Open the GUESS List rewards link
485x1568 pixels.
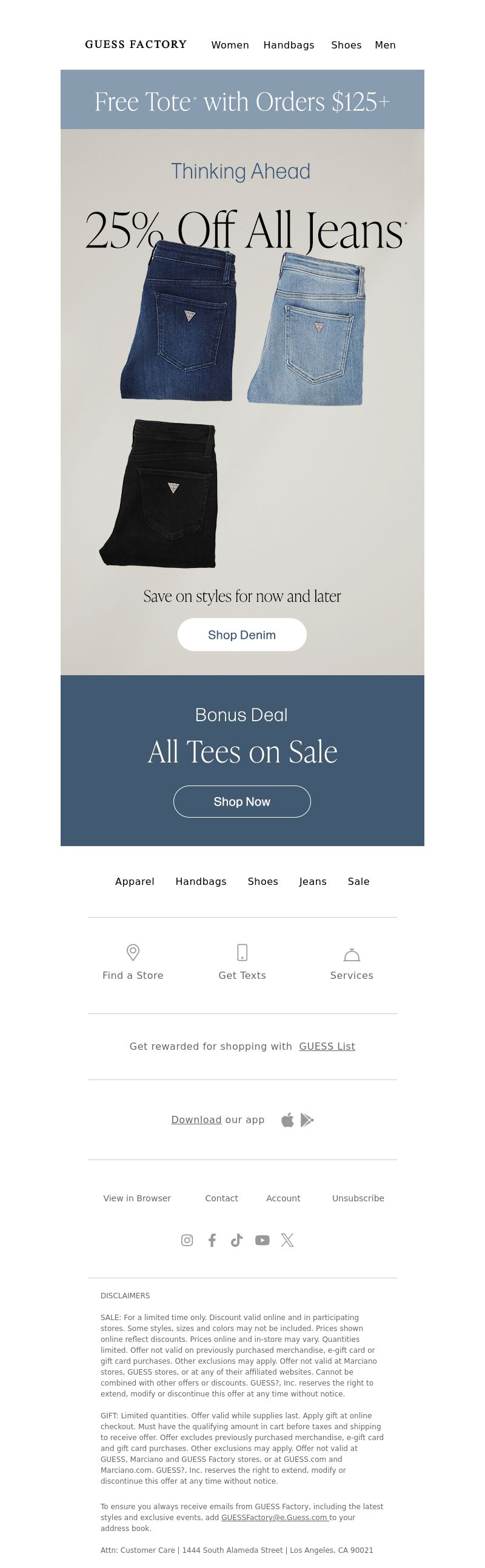click(327, 1046)
